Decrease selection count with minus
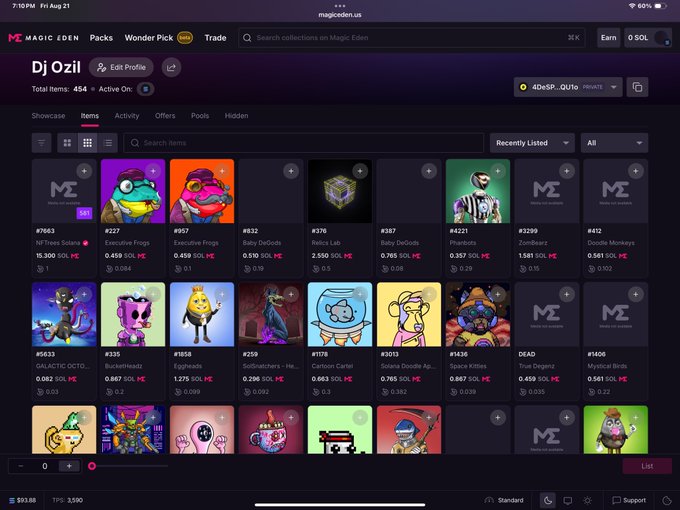 21,466
